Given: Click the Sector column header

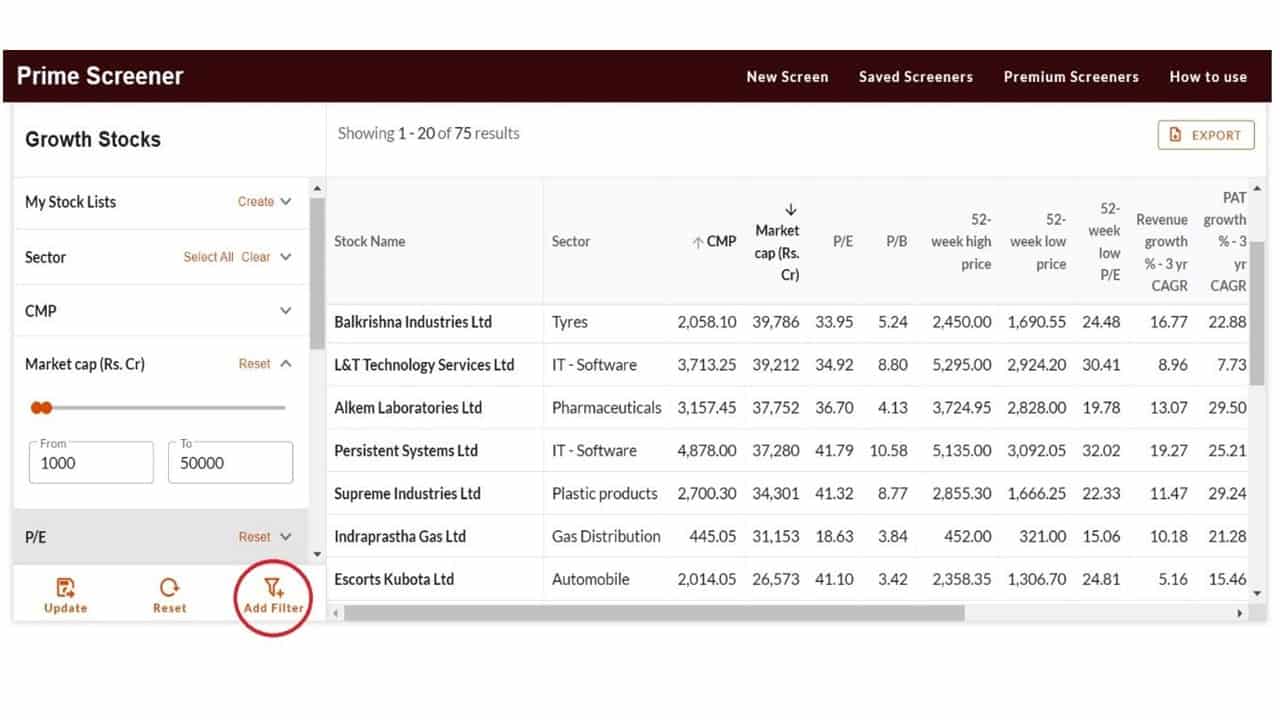Looking at the screenshot, I should [x=571, y=242].
